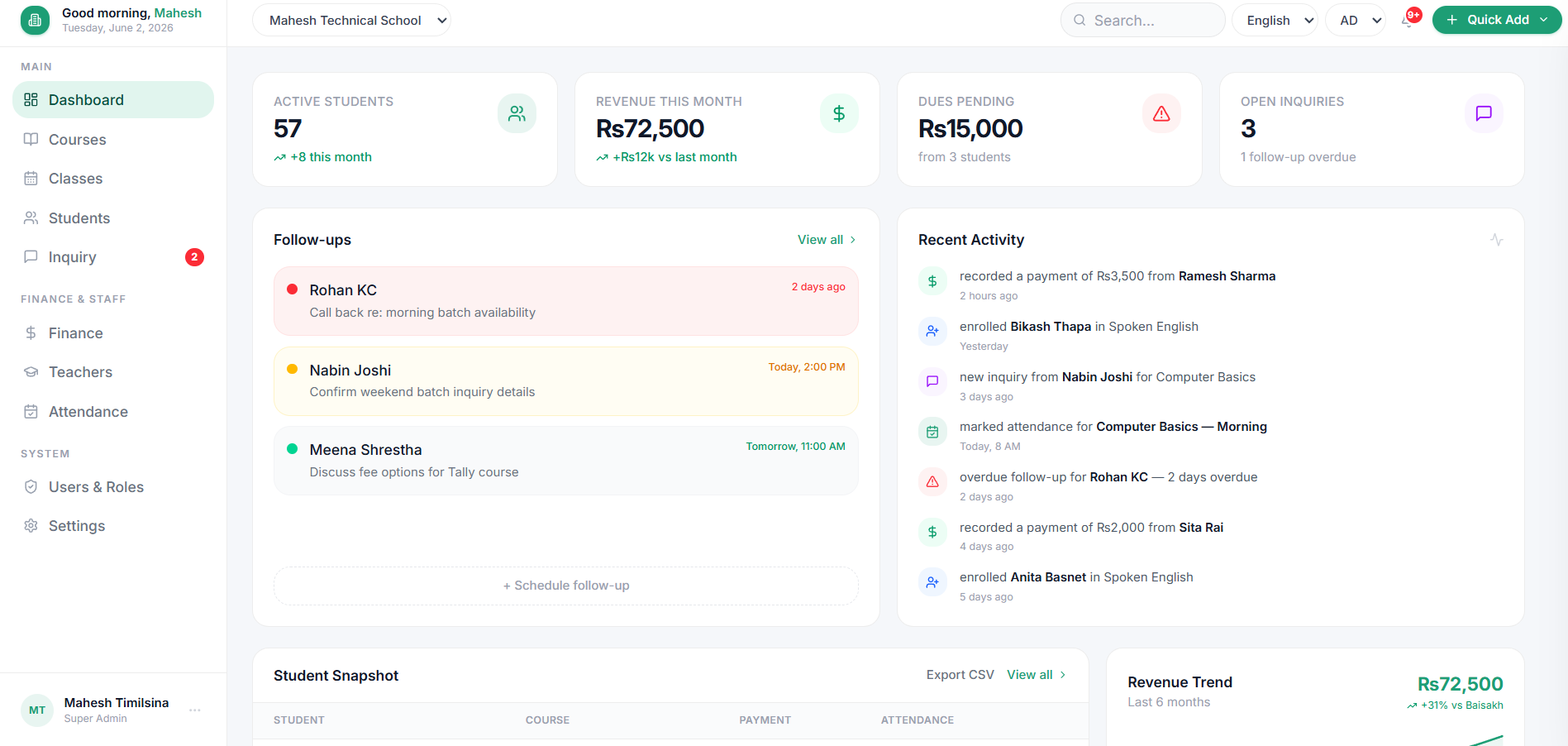Click the green dot on Meena Shrestha follow-up
Image resolution: width=1568 pixels, height=746 pixels.
292,449
